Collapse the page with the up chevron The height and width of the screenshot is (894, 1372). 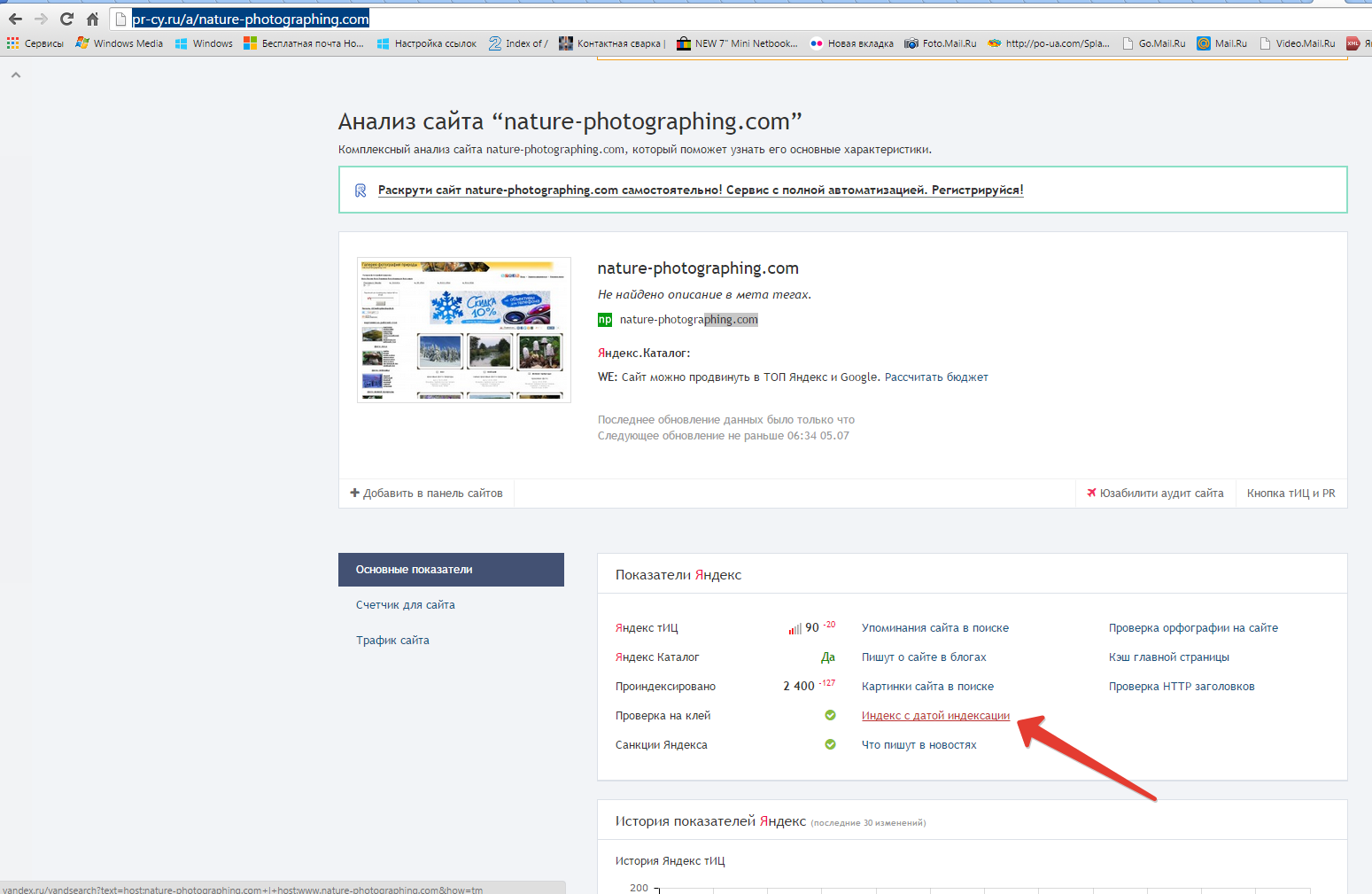pyautogui.click(x=15, y=75)
